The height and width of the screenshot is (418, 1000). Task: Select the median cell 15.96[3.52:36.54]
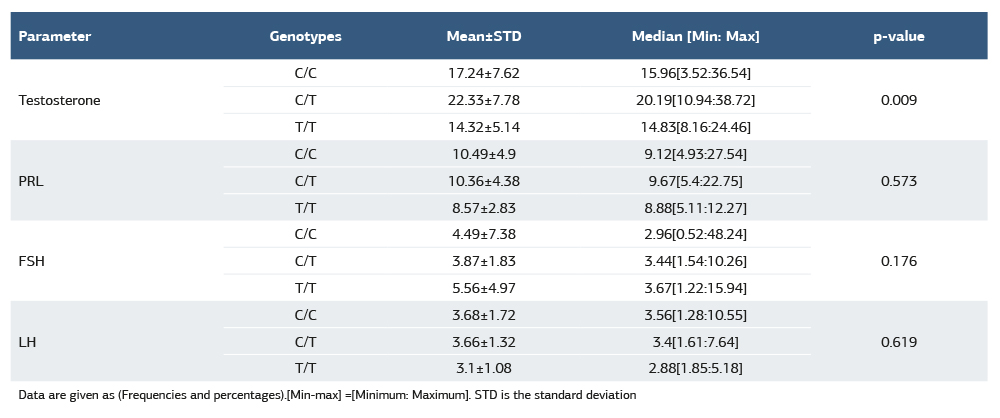coord(695,73)
